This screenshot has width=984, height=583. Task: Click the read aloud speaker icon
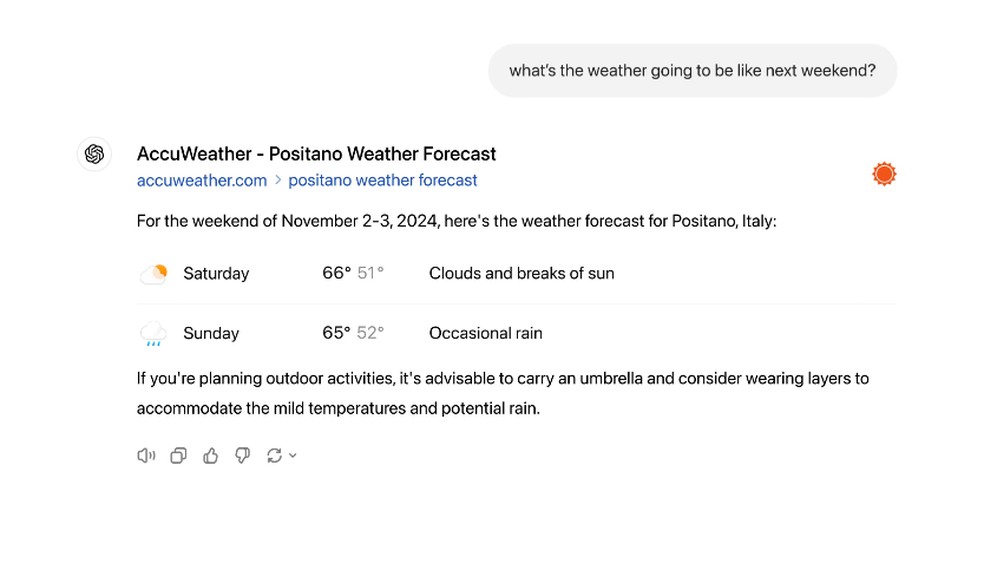click(x=146, y=456)
